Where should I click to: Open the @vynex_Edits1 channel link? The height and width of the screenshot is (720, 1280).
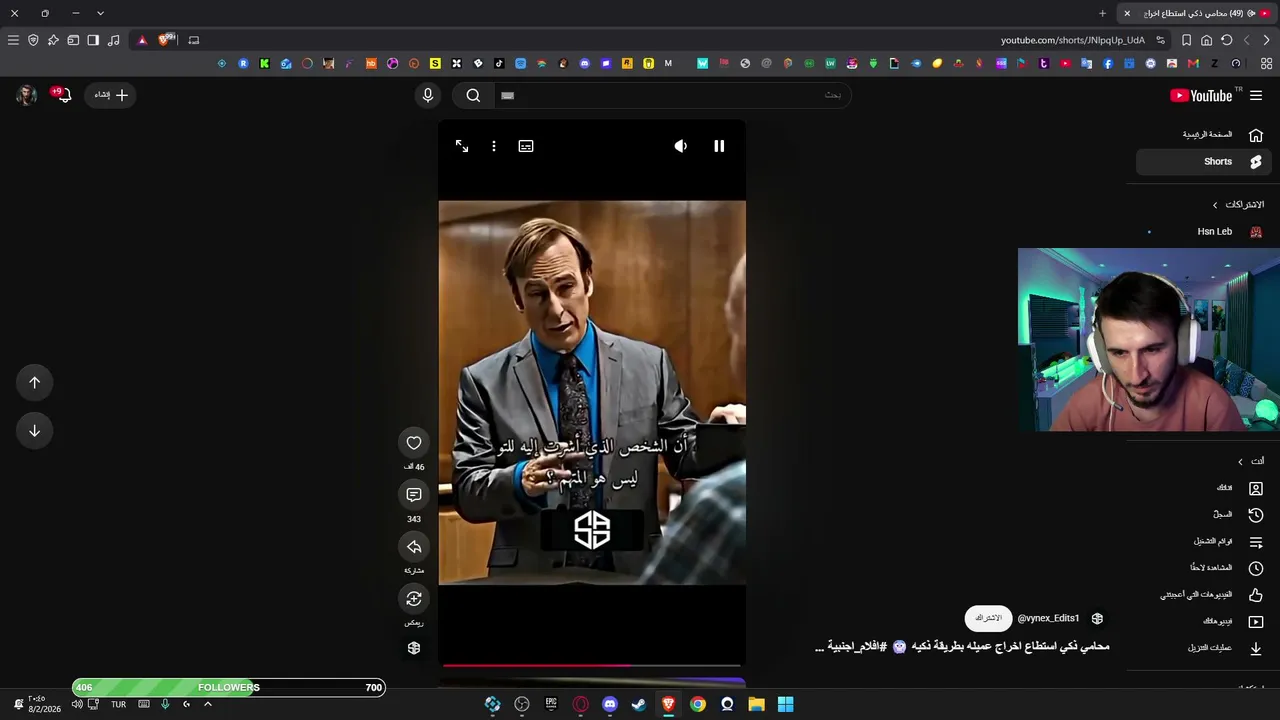[1048, 618]
